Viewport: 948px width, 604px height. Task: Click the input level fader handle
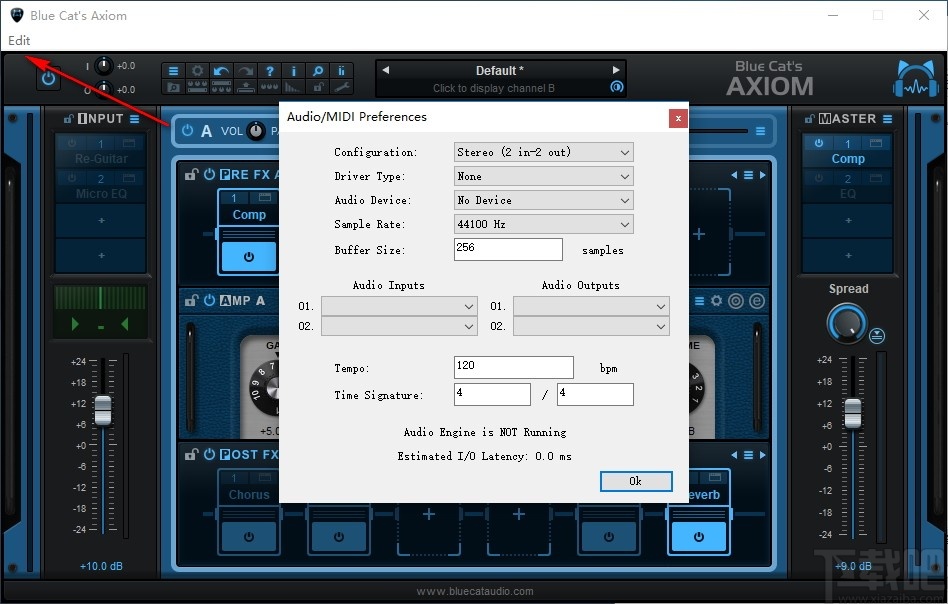pyautogui.click(x=103, y=410)
